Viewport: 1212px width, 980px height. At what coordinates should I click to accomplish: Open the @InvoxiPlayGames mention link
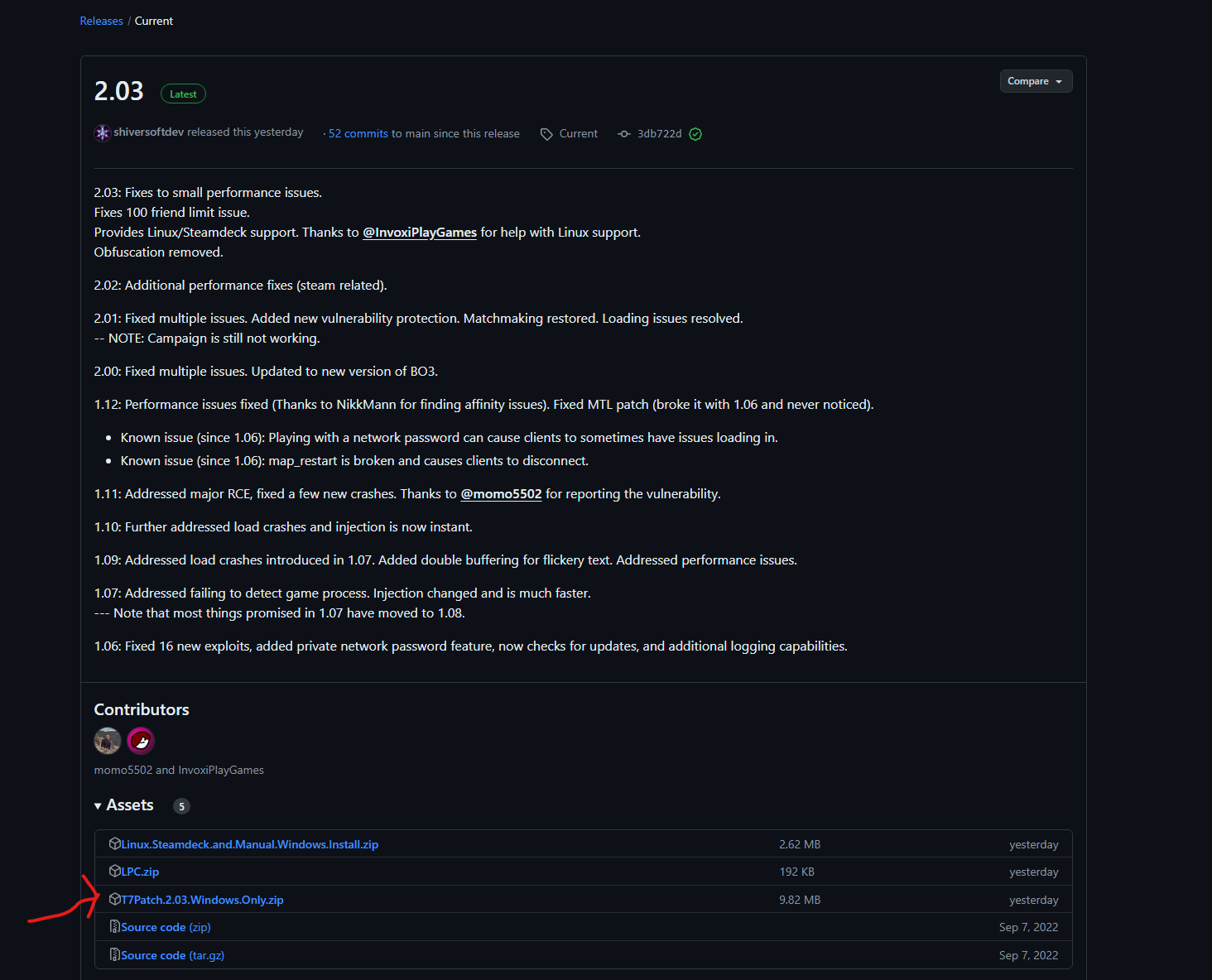pos(420,233)
